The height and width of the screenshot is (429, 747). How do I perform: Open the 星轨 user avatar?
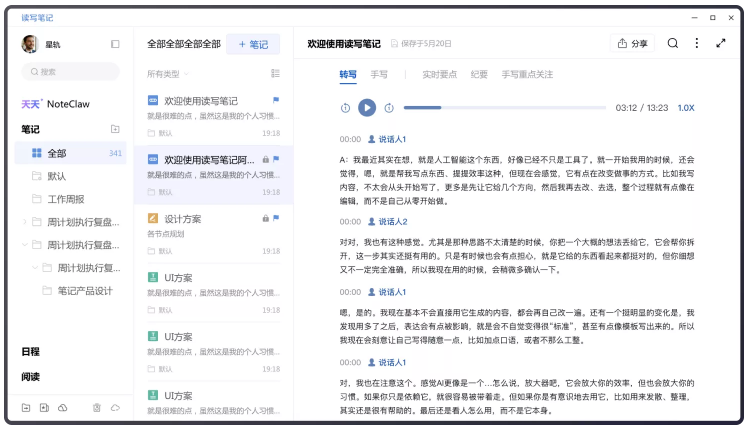[x=30, y=44]
